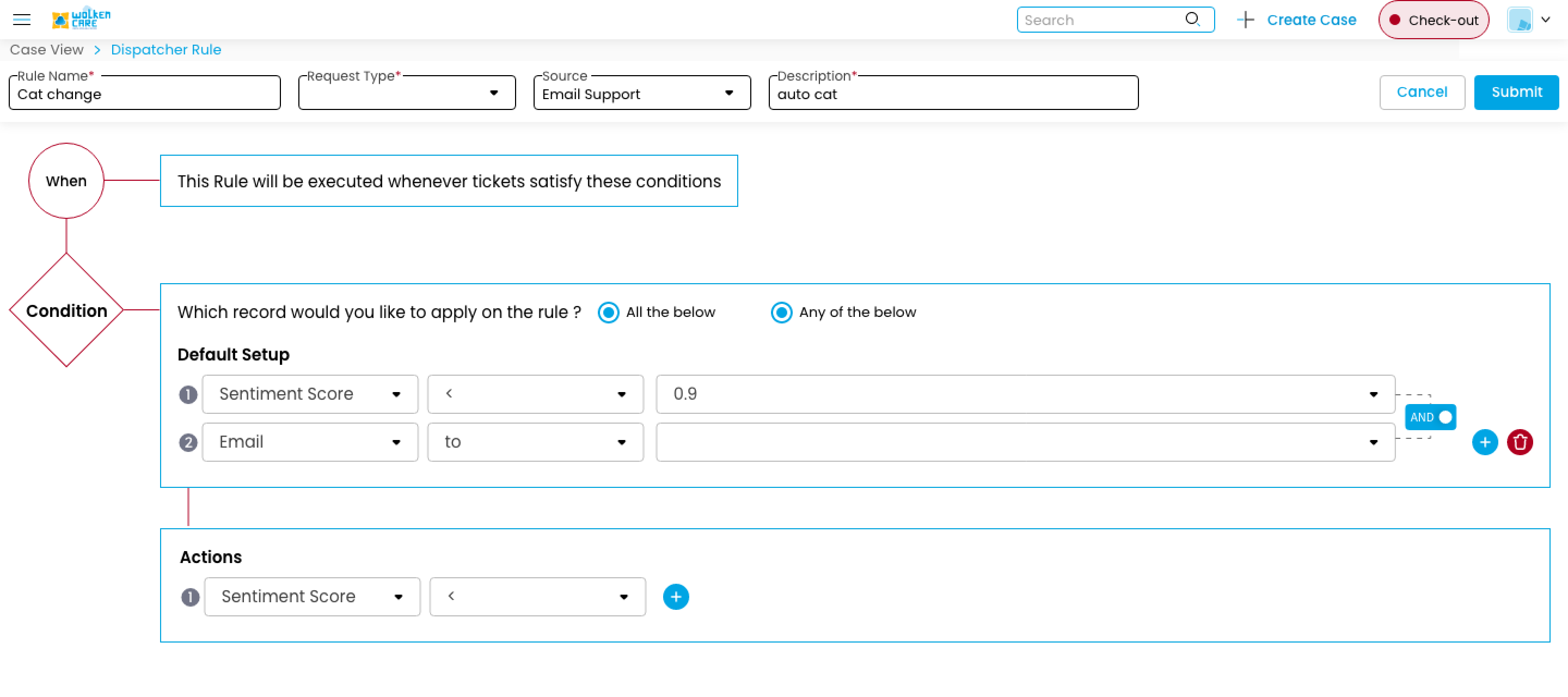Add a new action with plus icon
Screen dimensions: 1568x697
[x=676, y=597]
